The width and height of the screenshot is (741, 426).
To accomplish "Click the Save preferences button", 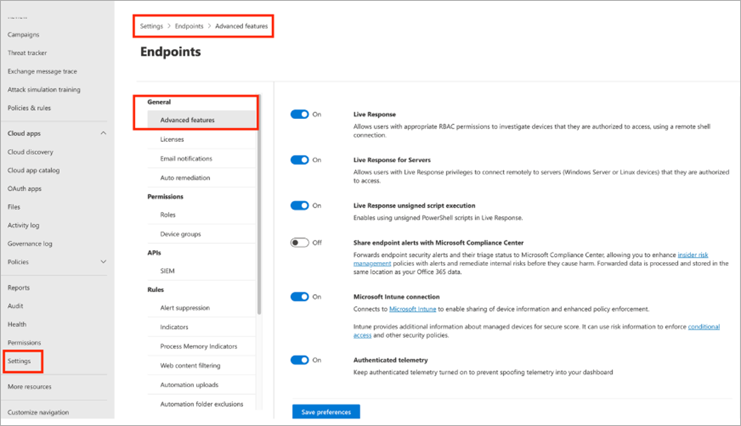I will point(326,412).
